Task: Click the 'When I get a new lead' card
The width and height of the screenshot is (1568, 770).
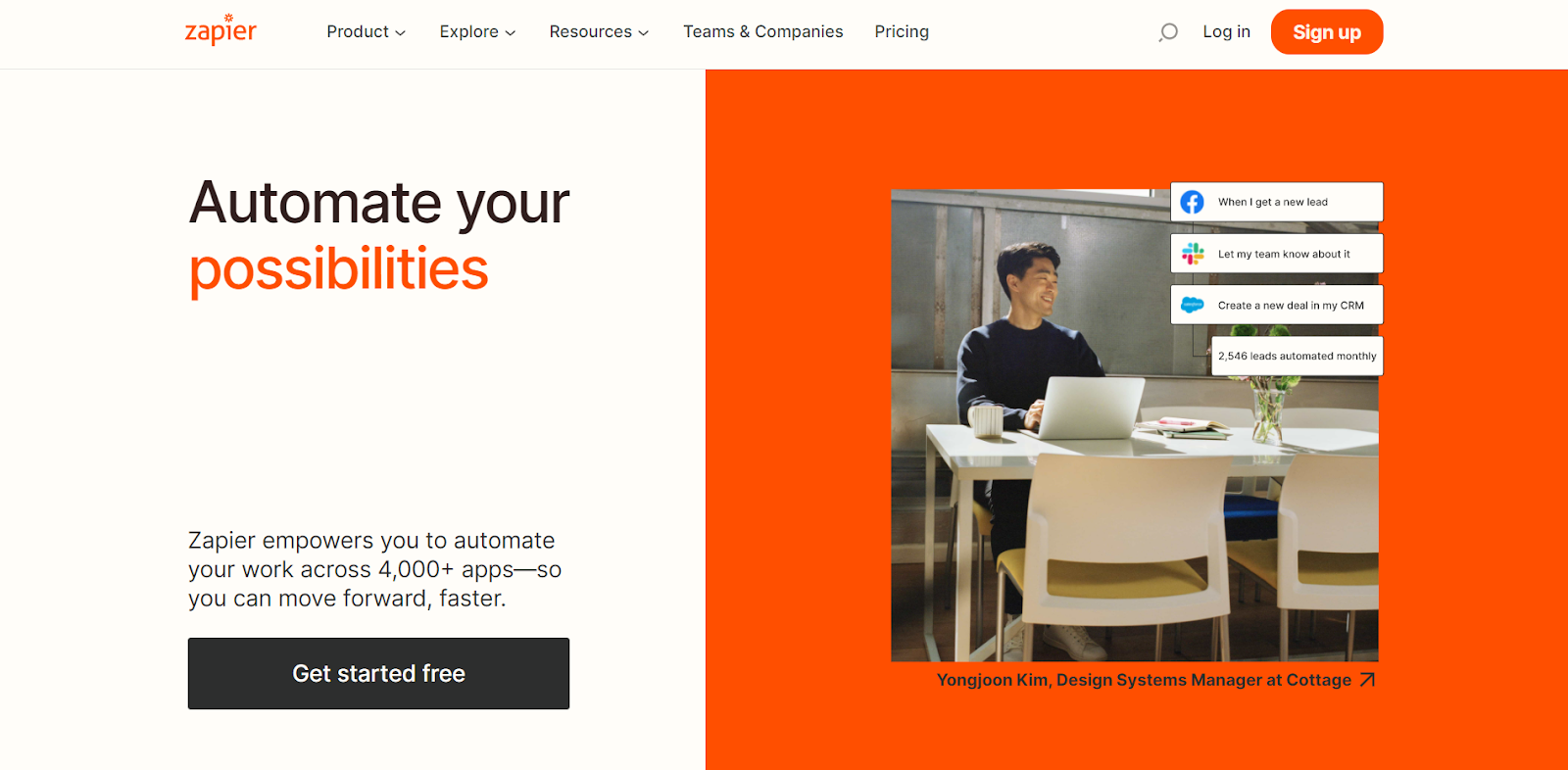Action: click(x=1277, y=202)
